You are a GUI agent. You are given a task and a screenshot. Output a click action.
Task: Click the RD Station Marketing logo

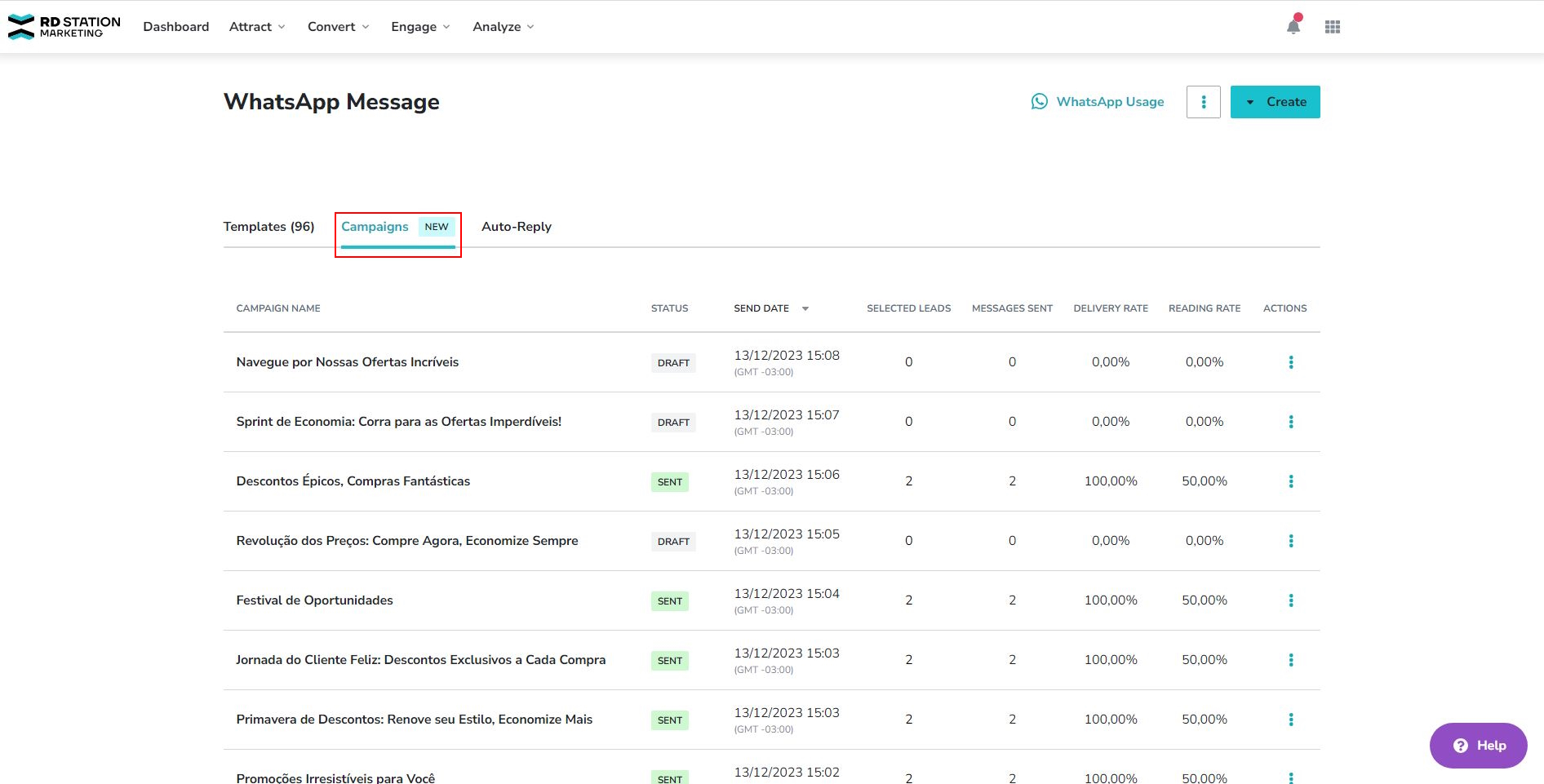tap(64, 27)
